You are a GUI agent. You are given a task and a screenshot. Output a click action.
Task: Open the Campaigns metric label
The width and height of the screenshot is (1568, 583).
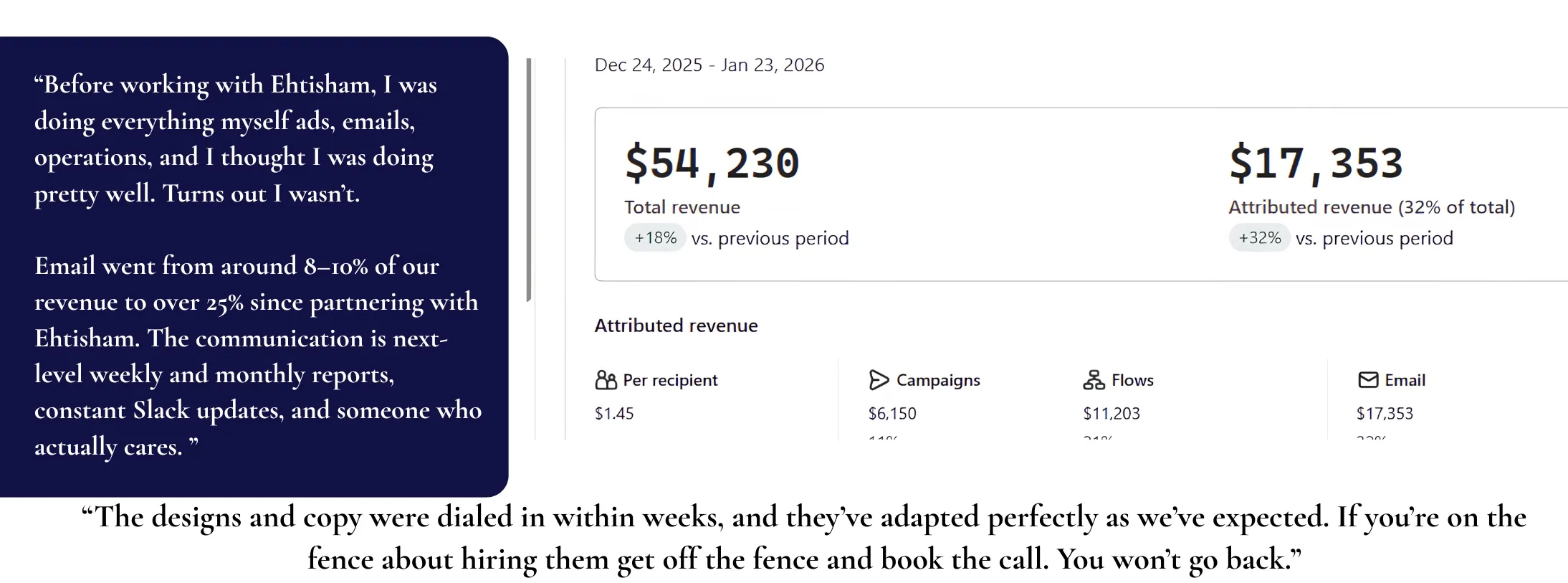coord(938,380)
